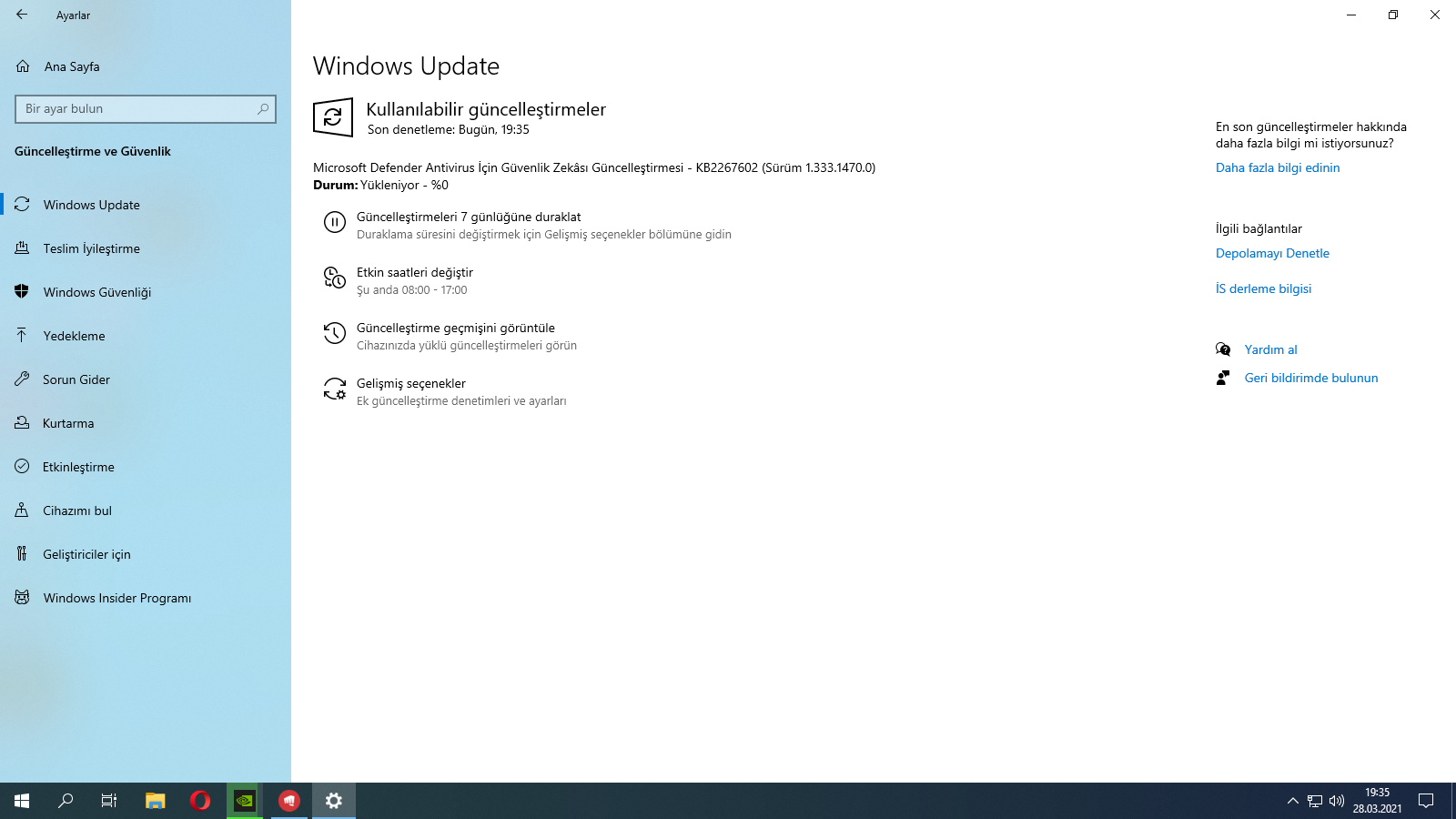Screen dimensions: 1456x819
Task: Click the Windows Güvenliği shield icon
Action: [x=22, y=292]
